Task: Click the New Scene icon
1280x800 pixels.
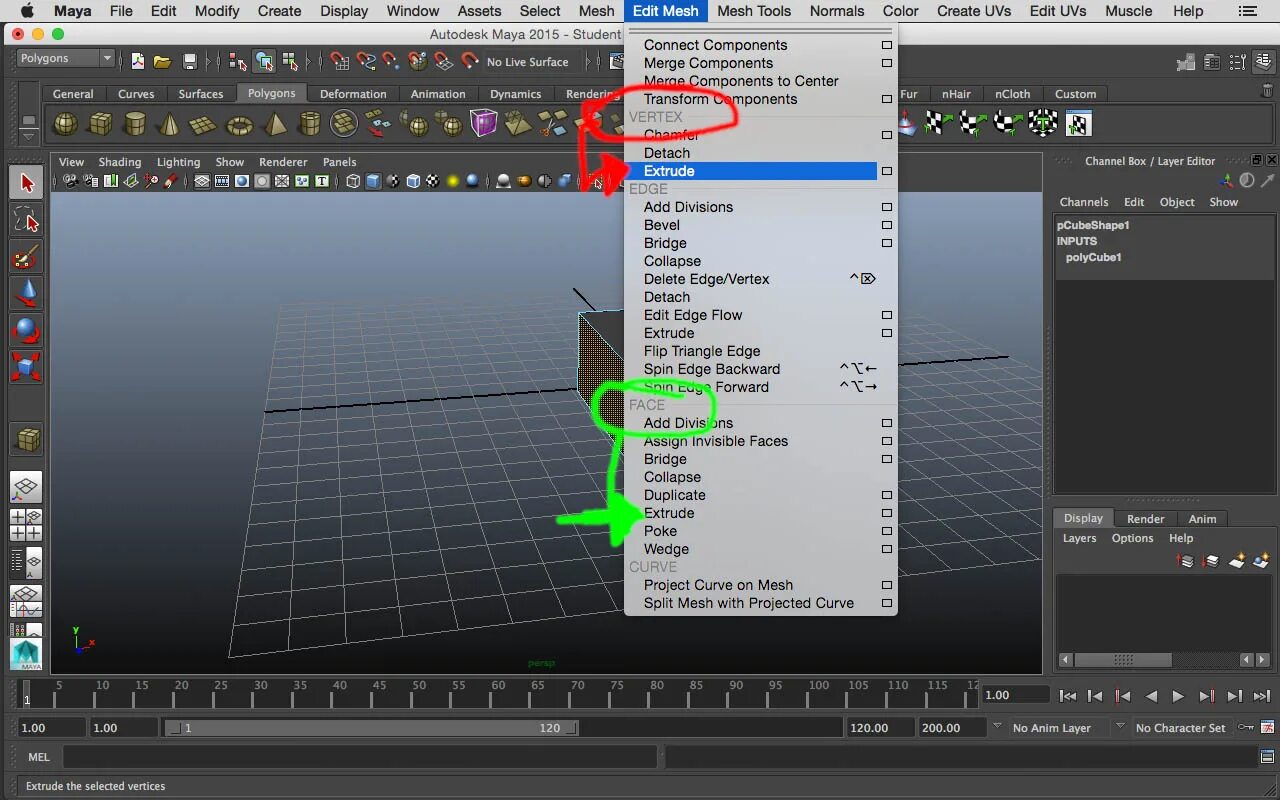Action: (137, 61)
